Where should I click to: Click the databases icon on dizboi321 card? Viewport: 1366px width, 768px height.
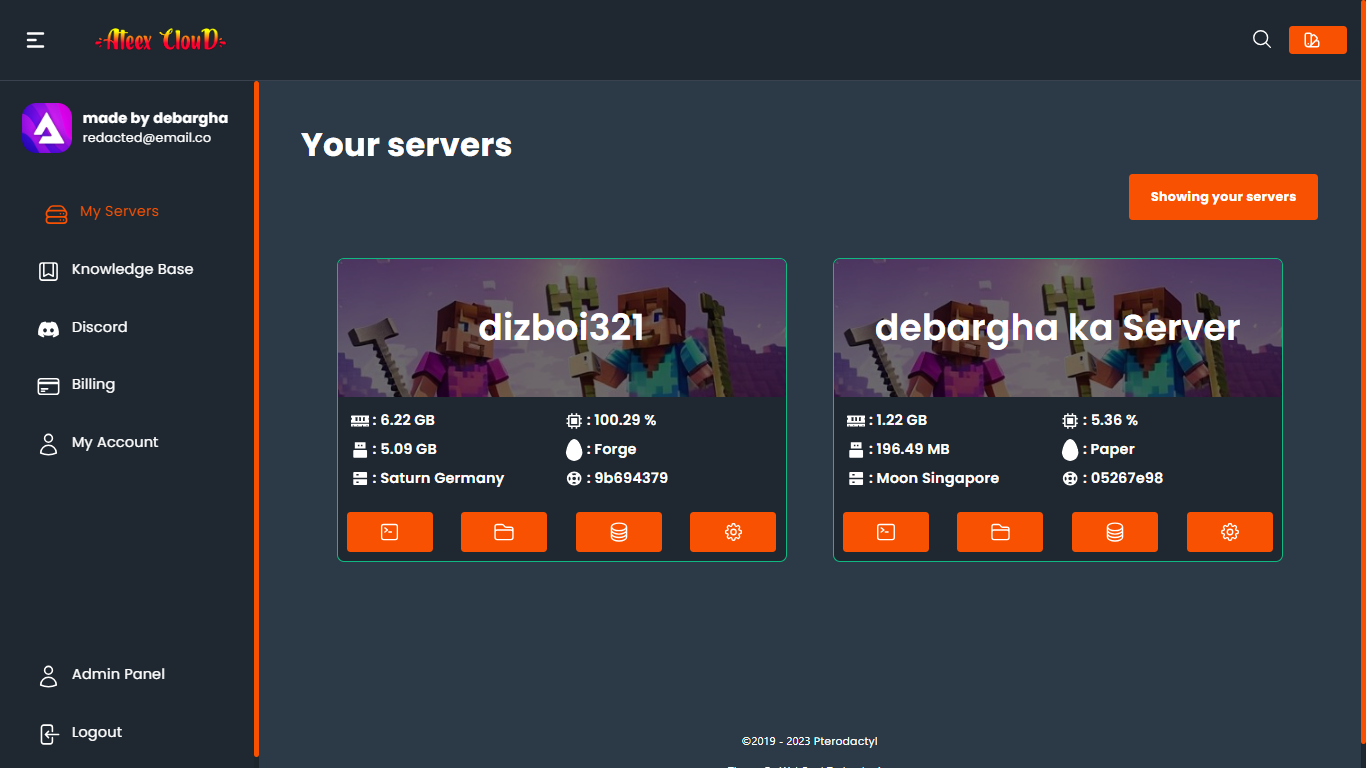(618, 531)
